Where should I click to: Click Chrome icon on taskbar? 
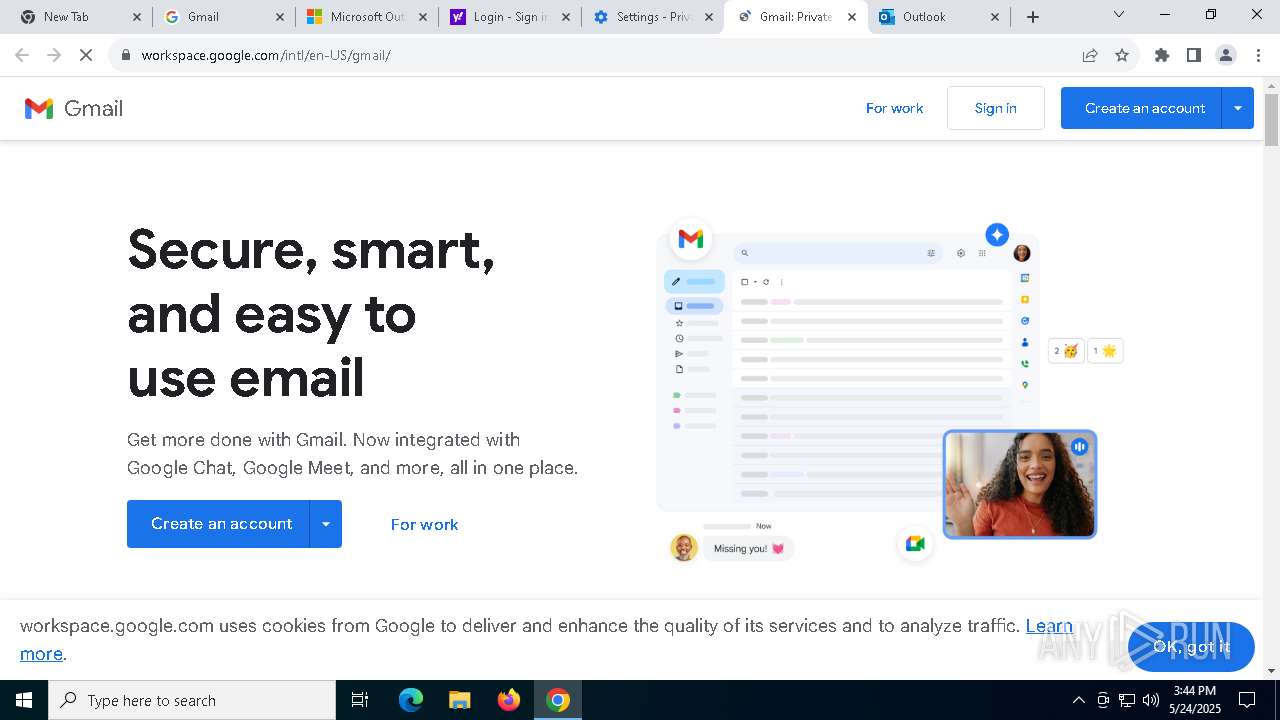tap(558, 700)
